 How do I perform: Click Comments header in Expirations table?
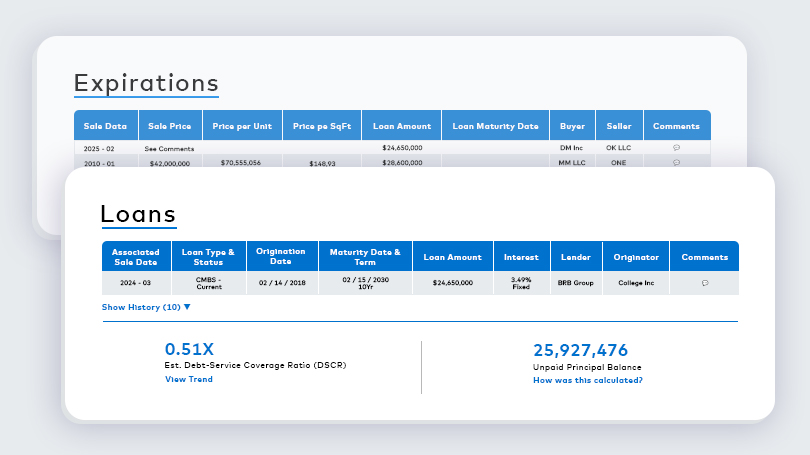[677, 125]
